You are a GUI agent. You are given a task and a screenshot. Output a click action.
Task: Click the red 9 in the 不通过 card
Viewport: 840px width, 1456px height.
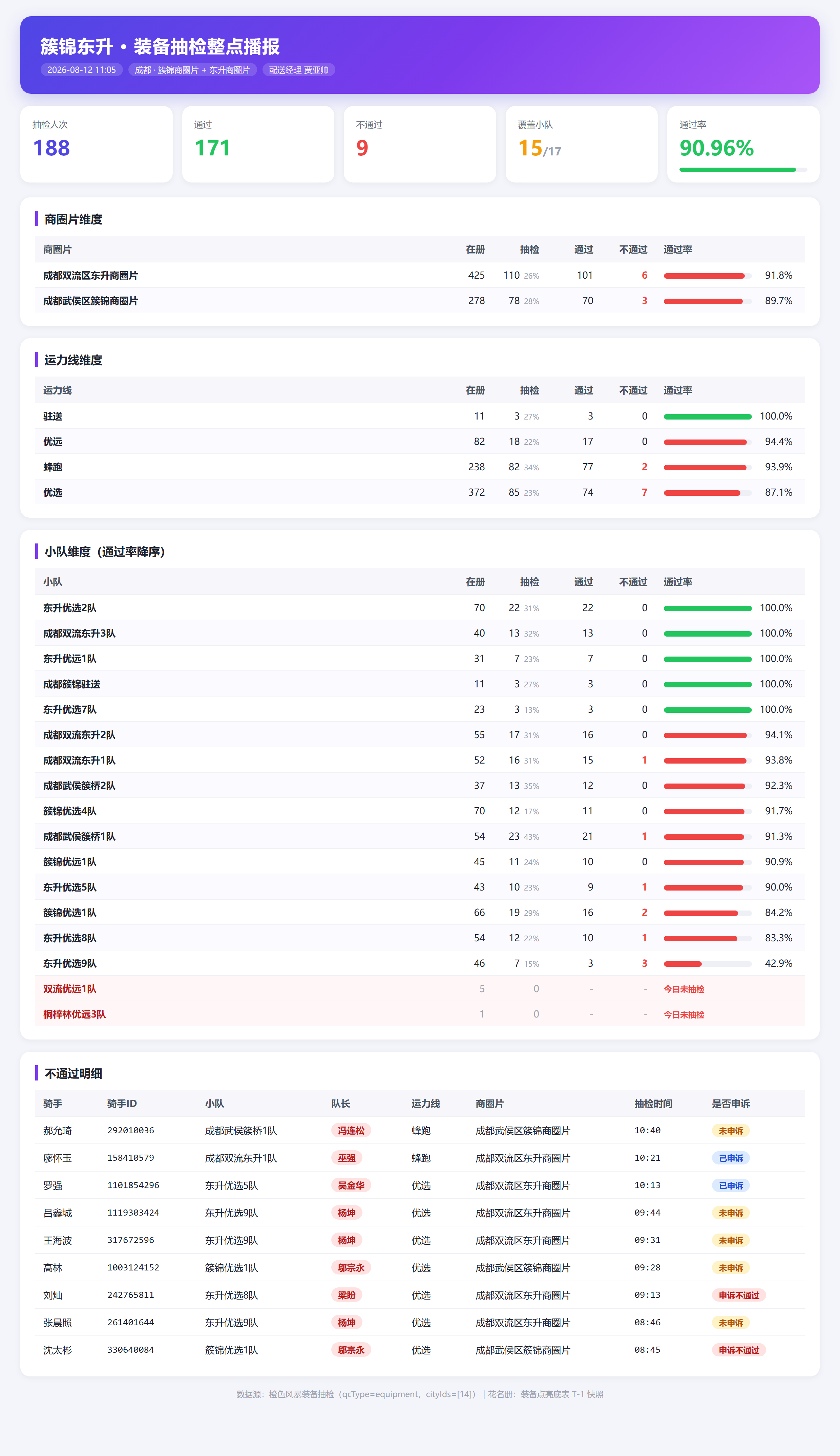(x=362, y=148)
